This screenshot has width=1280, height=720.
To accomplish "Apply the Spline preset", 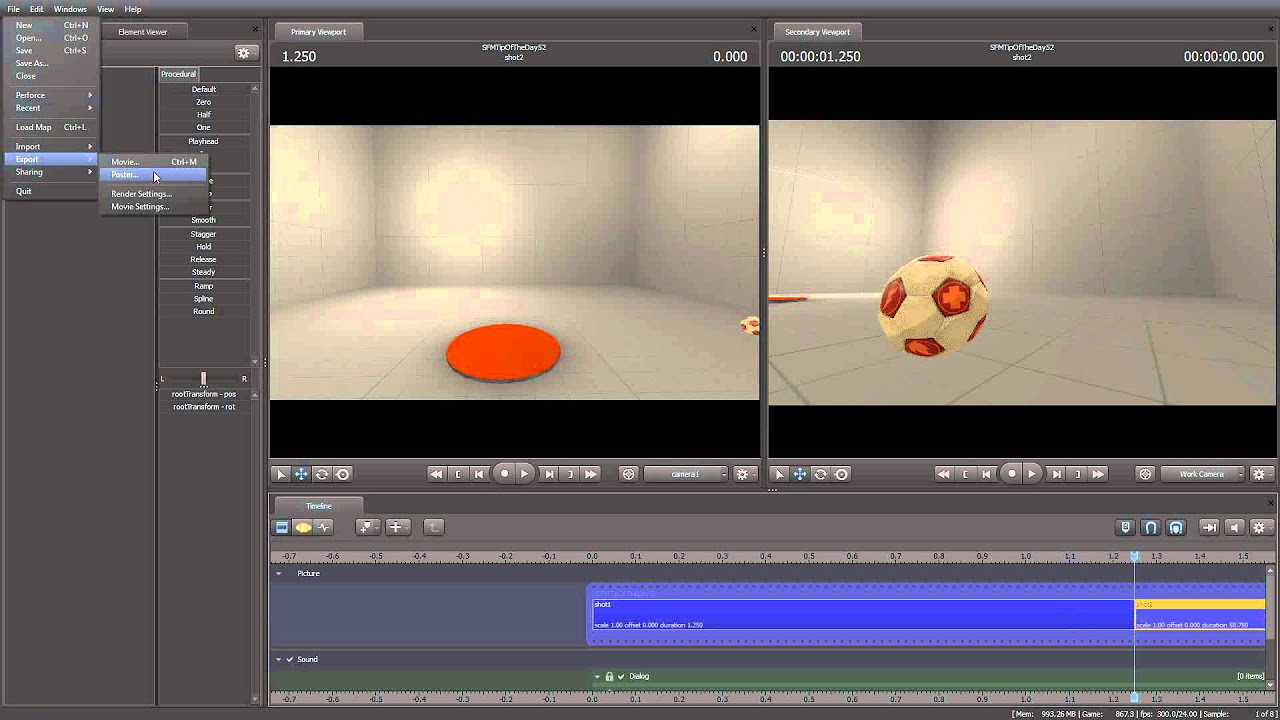I will pos(204,298).
